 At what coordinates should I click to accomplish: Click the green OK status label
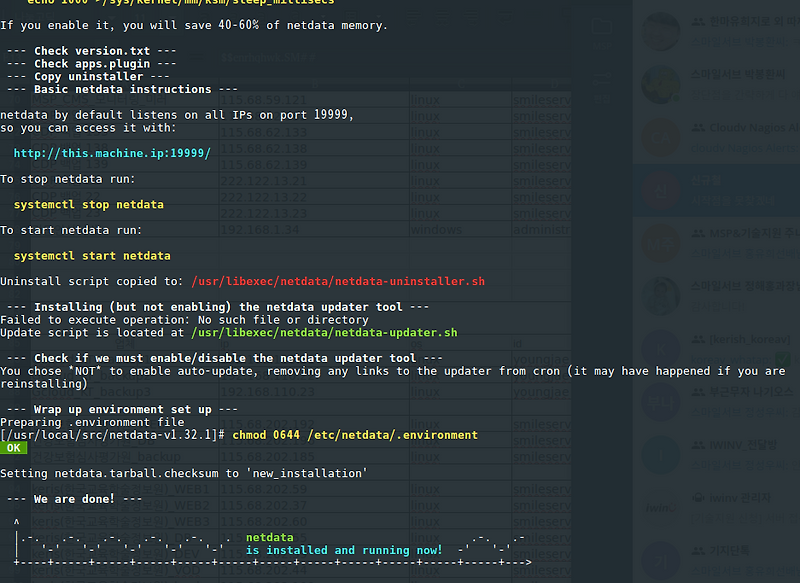click(13, 447)
